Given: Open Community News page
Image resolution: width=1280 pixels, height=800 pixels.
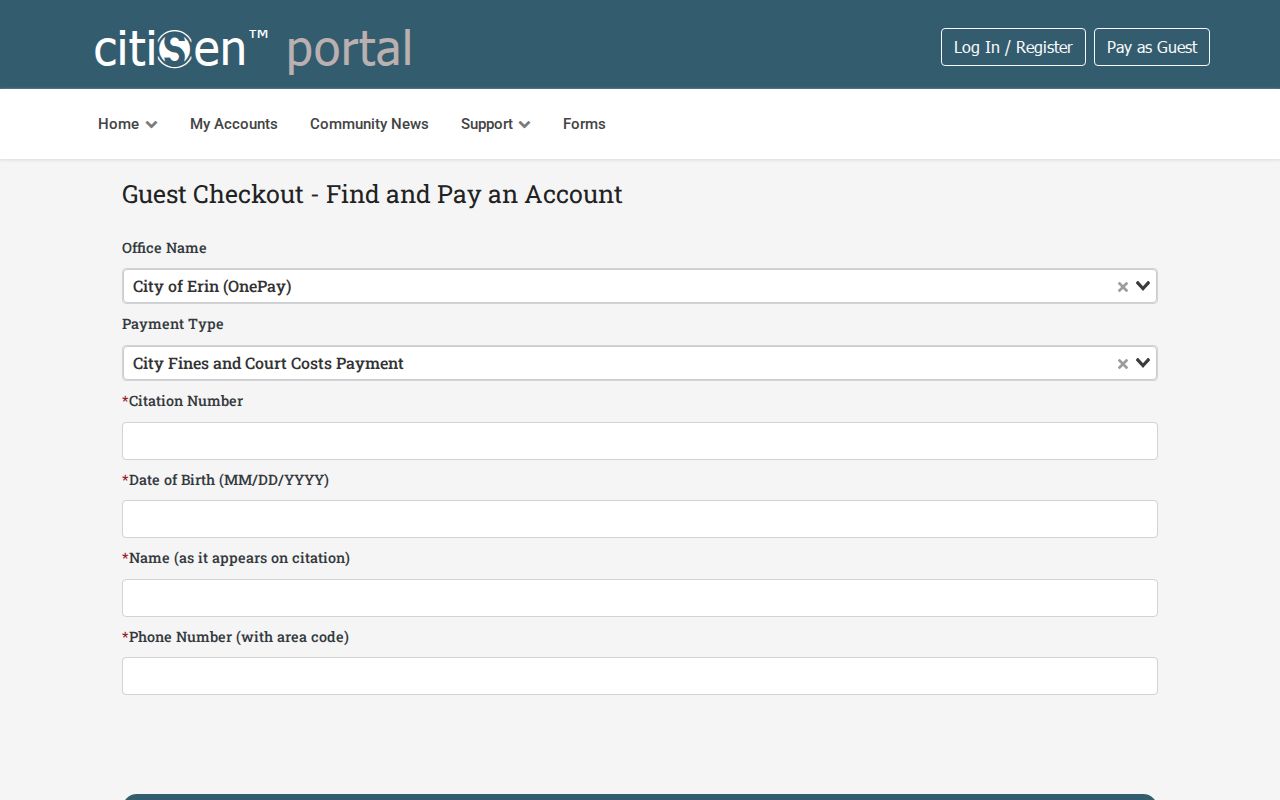Looking at the screenshot, I should click(x=369, y=124).
